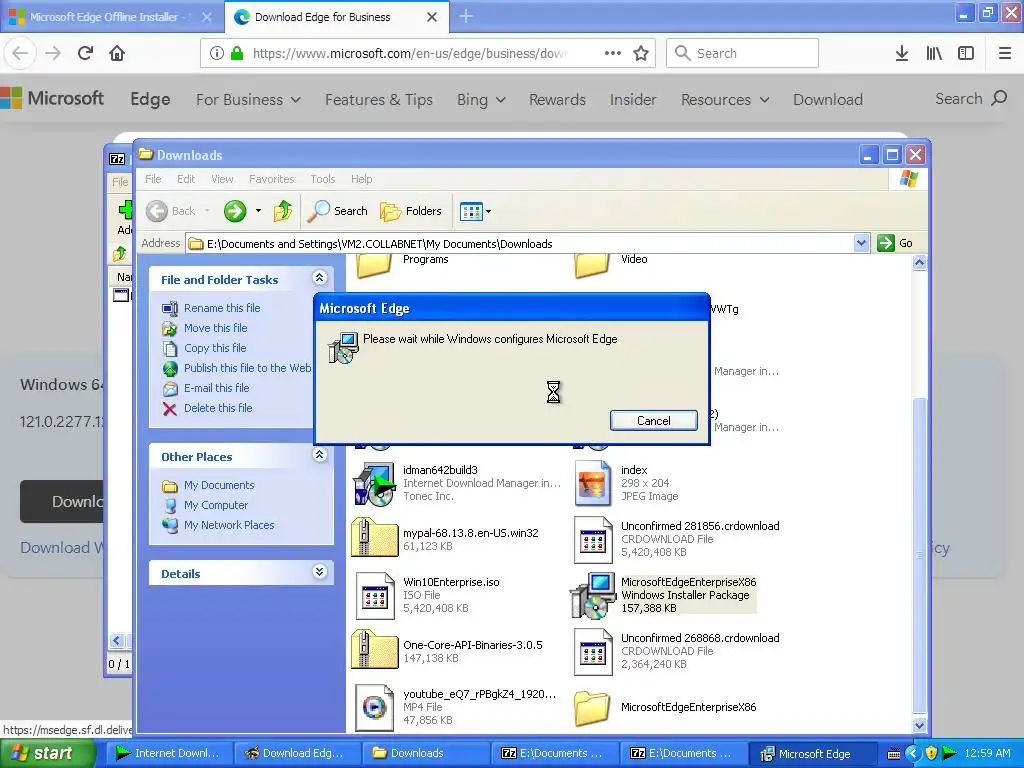Click Rename this file
1024x768 pixels.
coord(222,308)
